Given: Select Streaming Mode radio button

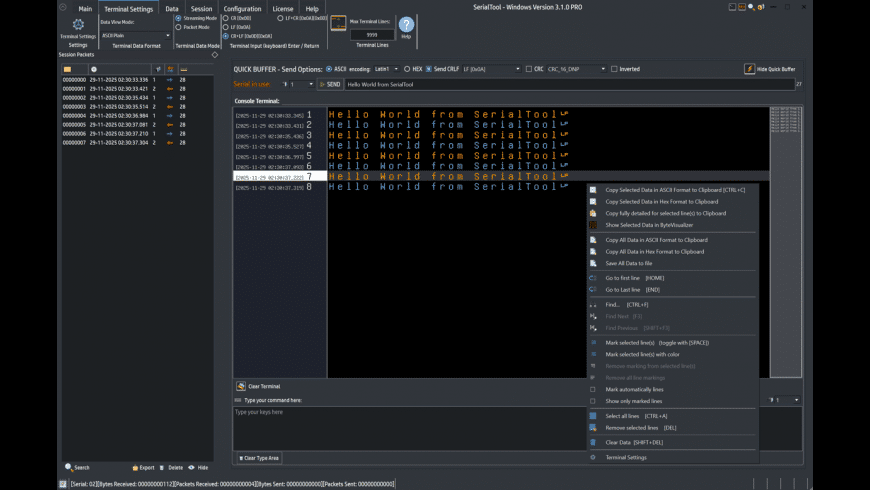Looking at the screenshot, I should 179,18.
